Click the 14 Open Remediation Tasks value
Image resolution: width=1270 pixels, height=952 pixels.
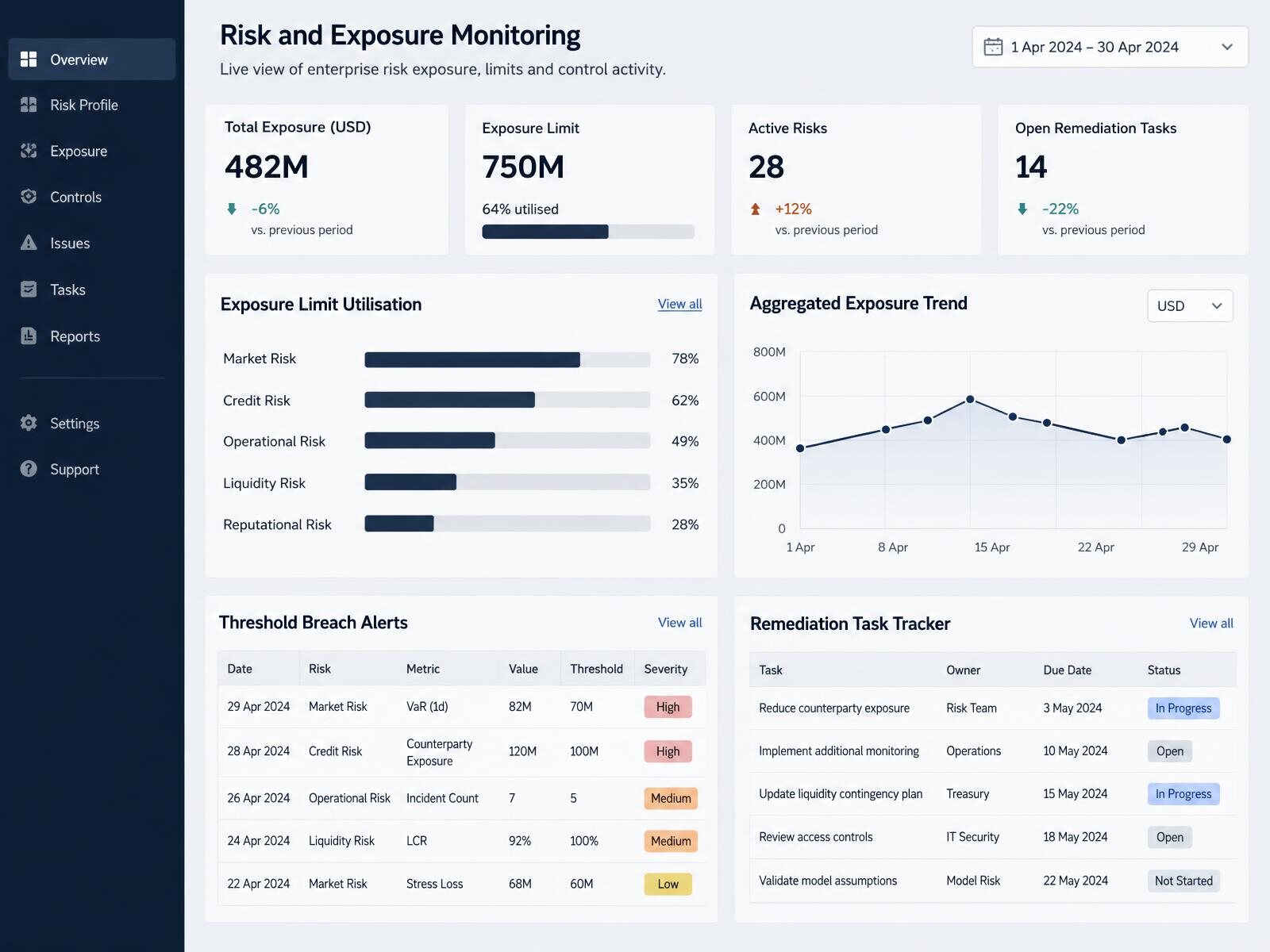tap(1031, 167)
